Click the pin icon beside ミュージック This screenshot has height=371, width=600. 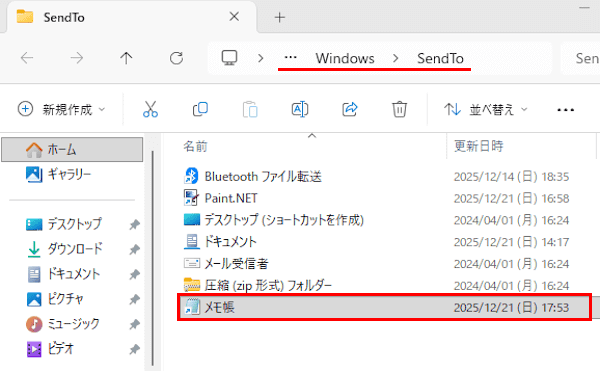pyautogui.click(x=134, y=324)
